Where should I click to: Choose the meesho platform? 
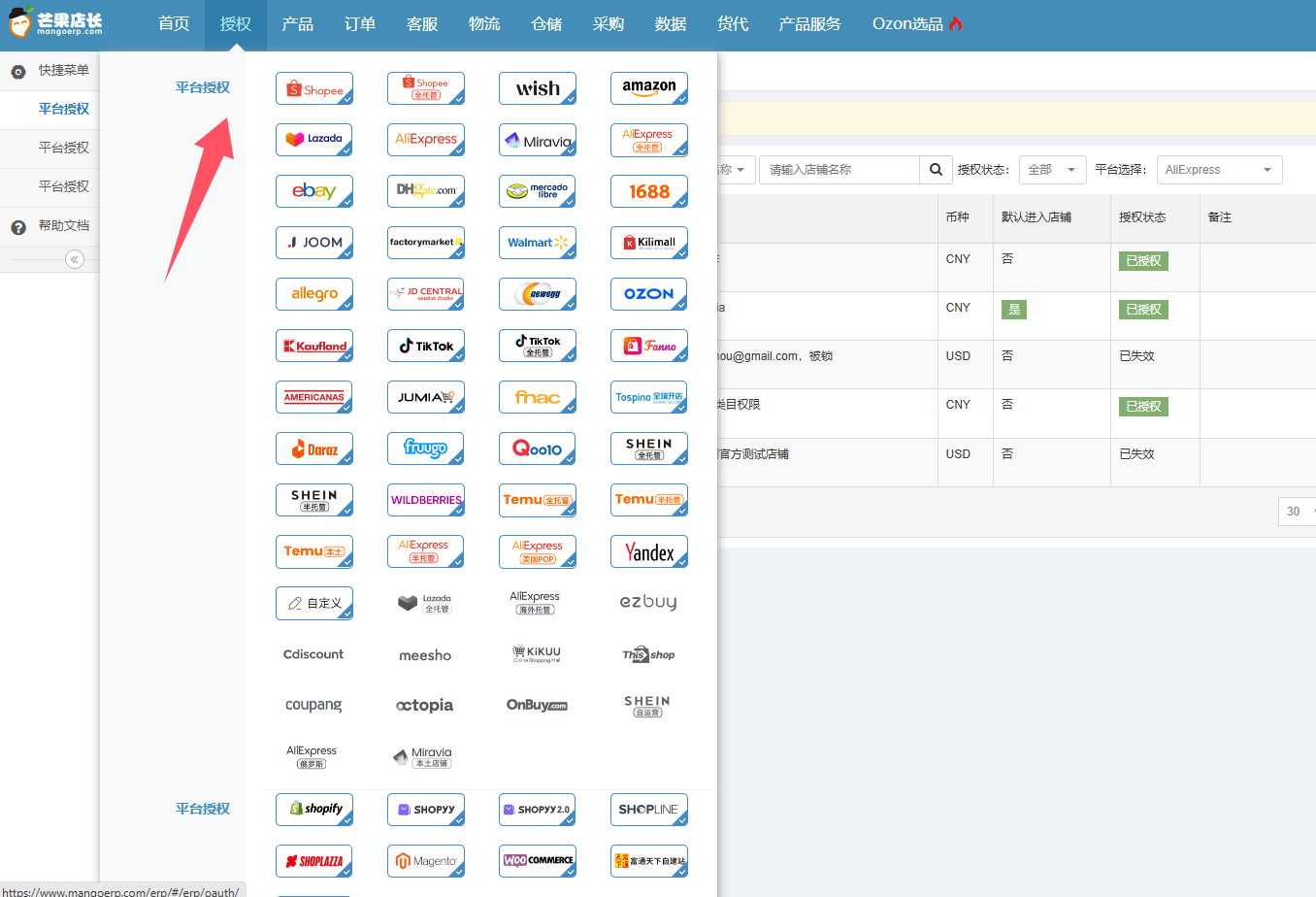pos(426,655)
